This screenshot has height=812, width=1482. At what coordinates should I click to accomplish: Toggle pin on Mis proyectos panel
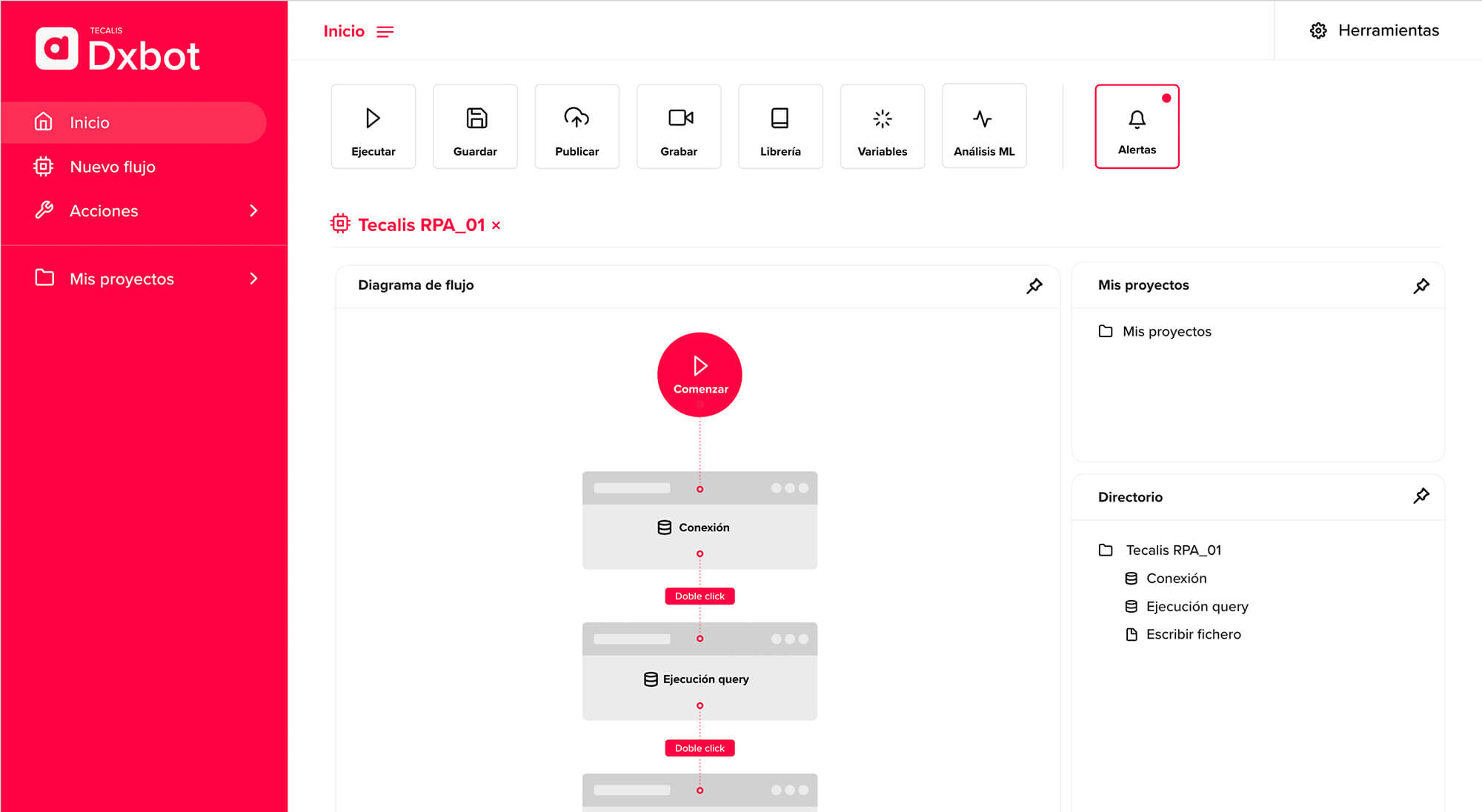(x=1420, y=286)
